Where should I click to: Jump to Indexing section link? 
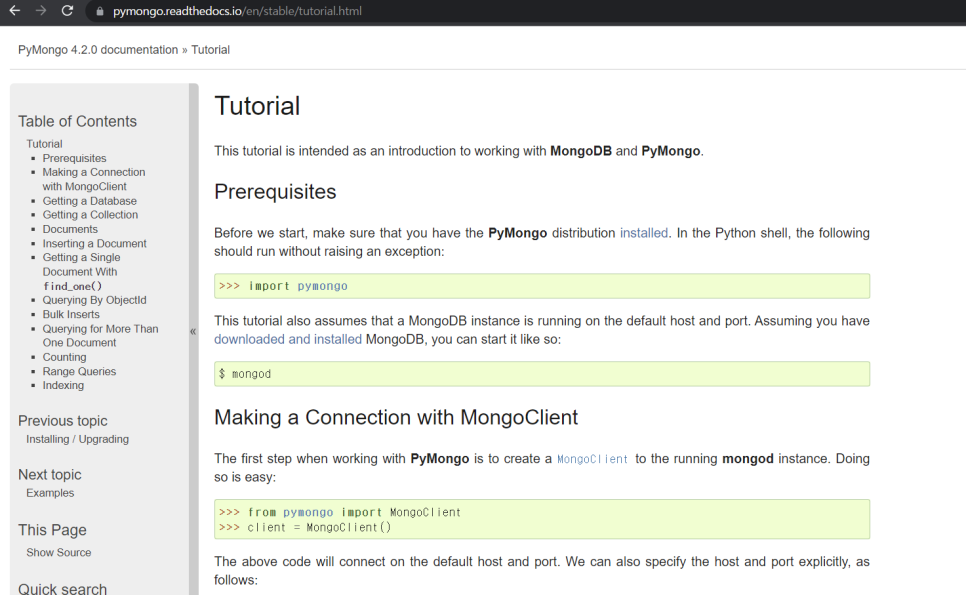pyautogui.click(x=63, y=386)
